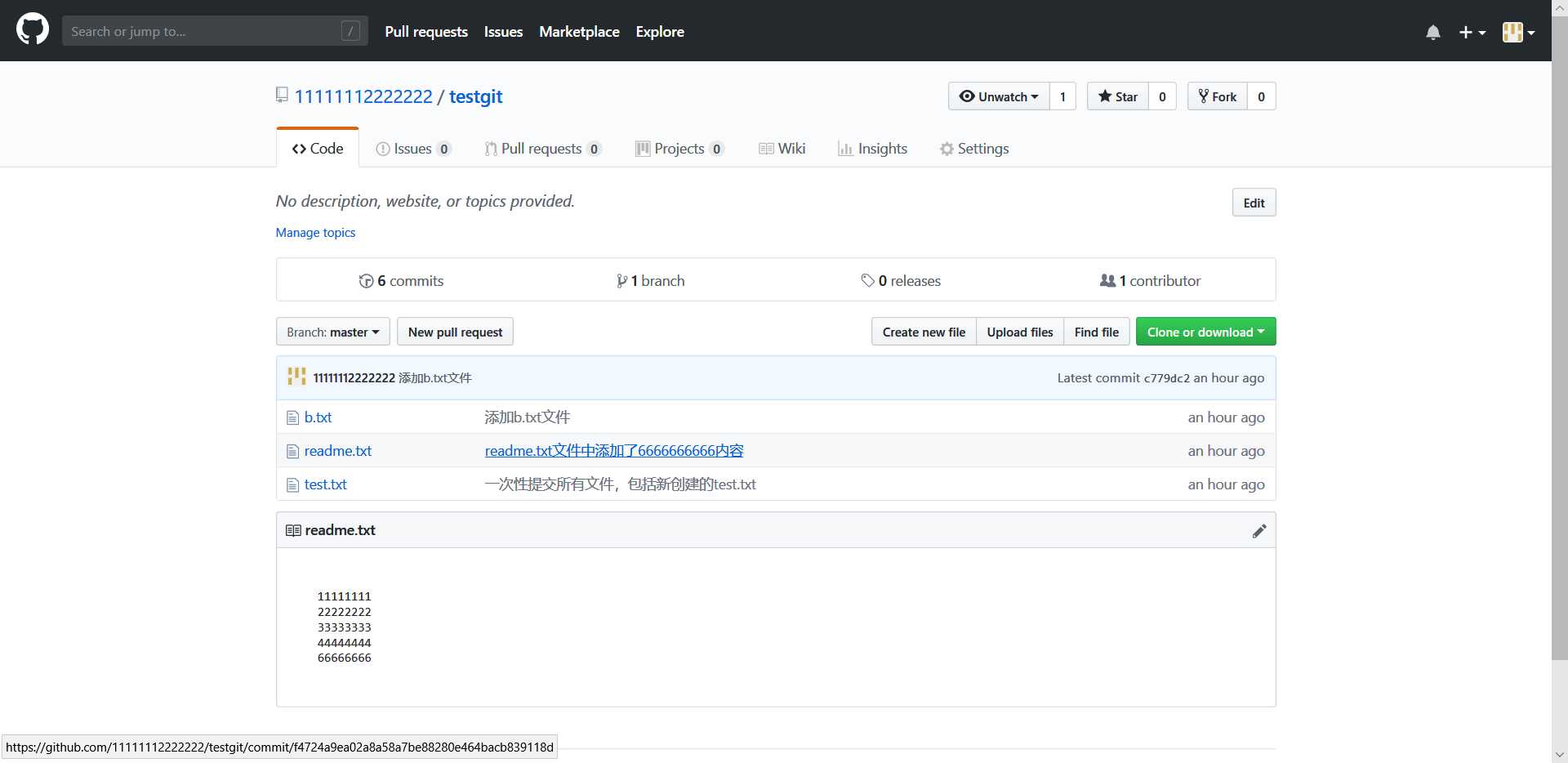1568x763 pixels.
Task: Click author name 11111112222222 in commit bar
Action: [x=354, y=378]
